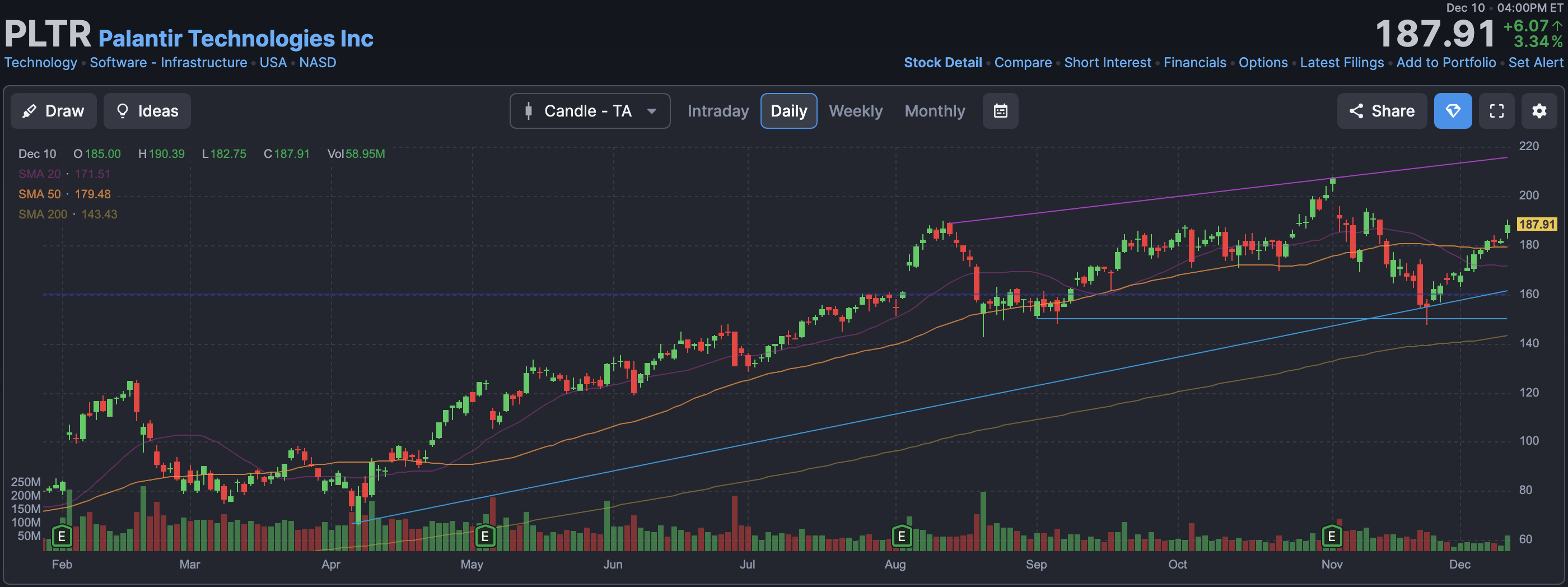Click the Set Alert link
Image resolution: width=1568 pixels, height=587 pixels.
pyautogui.click(x=1535, y=63)
